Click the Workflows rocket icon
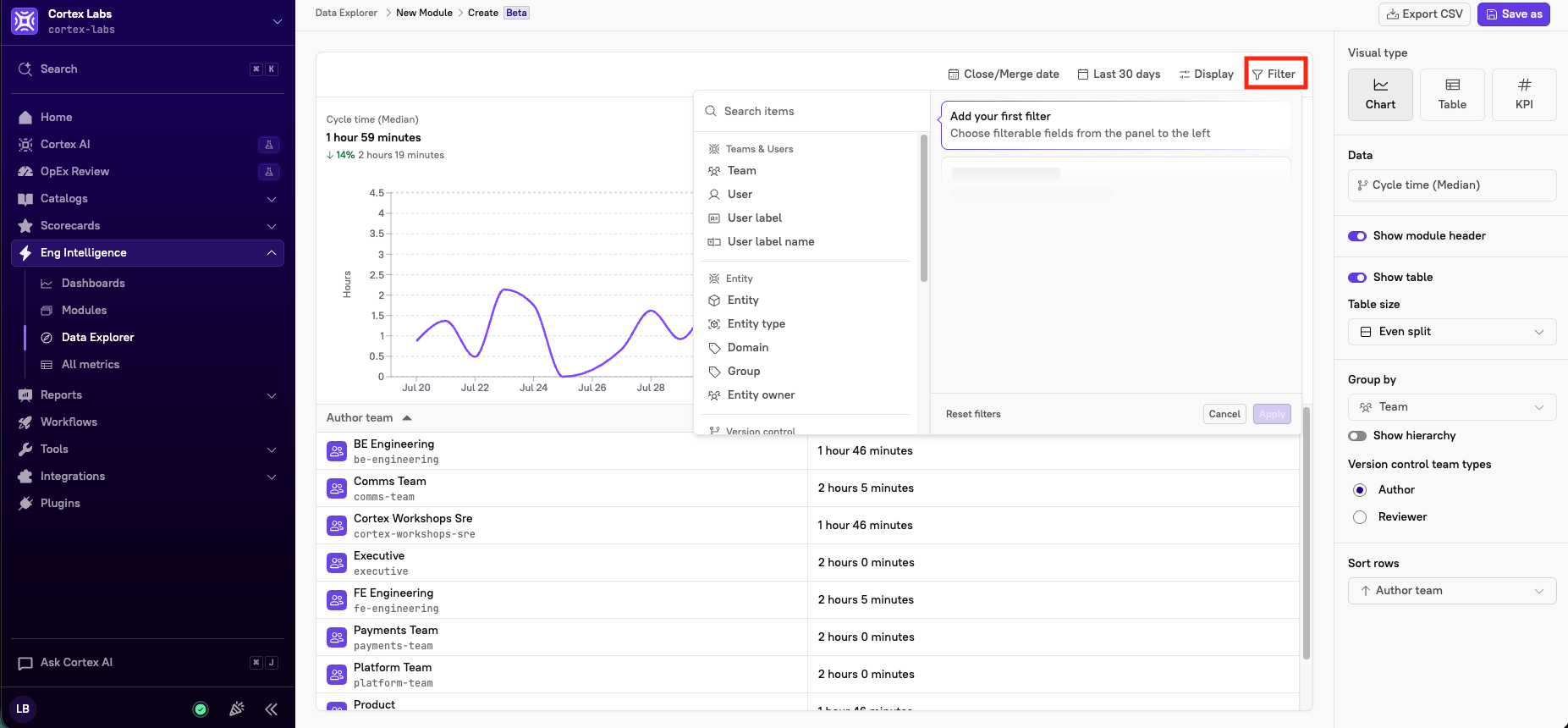Viewport: 1568px width, 728px height. [x=25, y=422]
